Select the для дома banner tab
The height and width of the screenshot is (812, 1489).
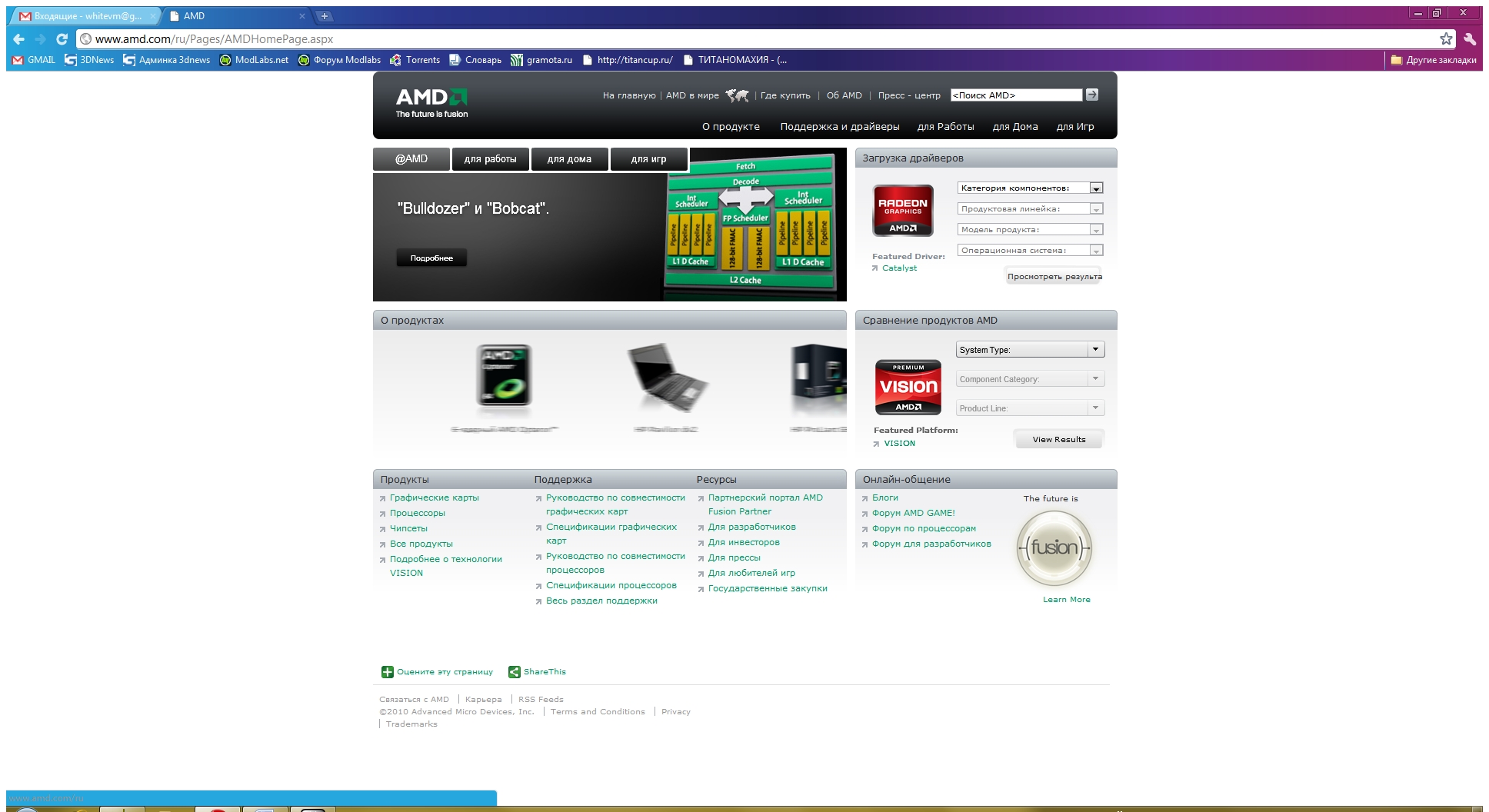point(570,159)
